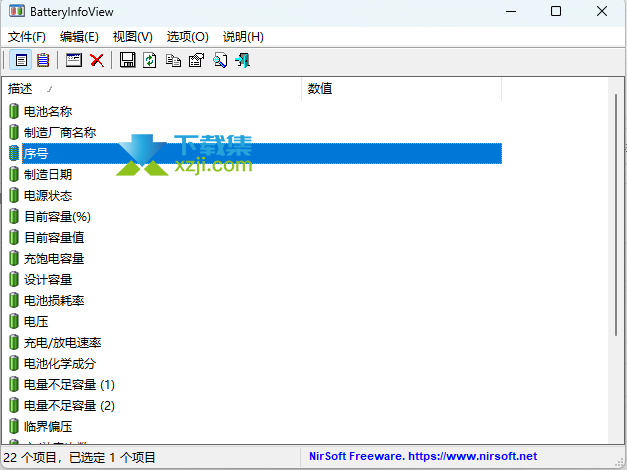This screenshot has height=470, width=627.
Task: Click the find magnifier toolbar icon
Action: click(219, 60)
